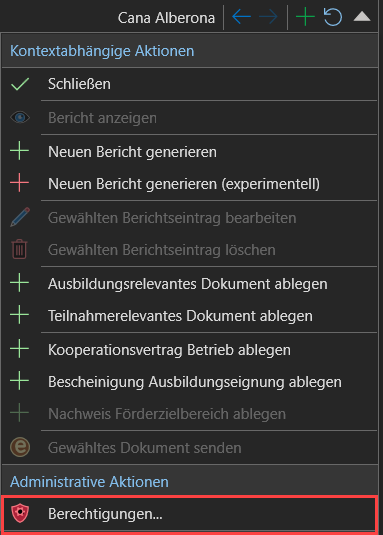Viewport: 383px width, 535px height.
Task: Click the Kontextabhängige Aktionen section header
Action: coord(190,51)
